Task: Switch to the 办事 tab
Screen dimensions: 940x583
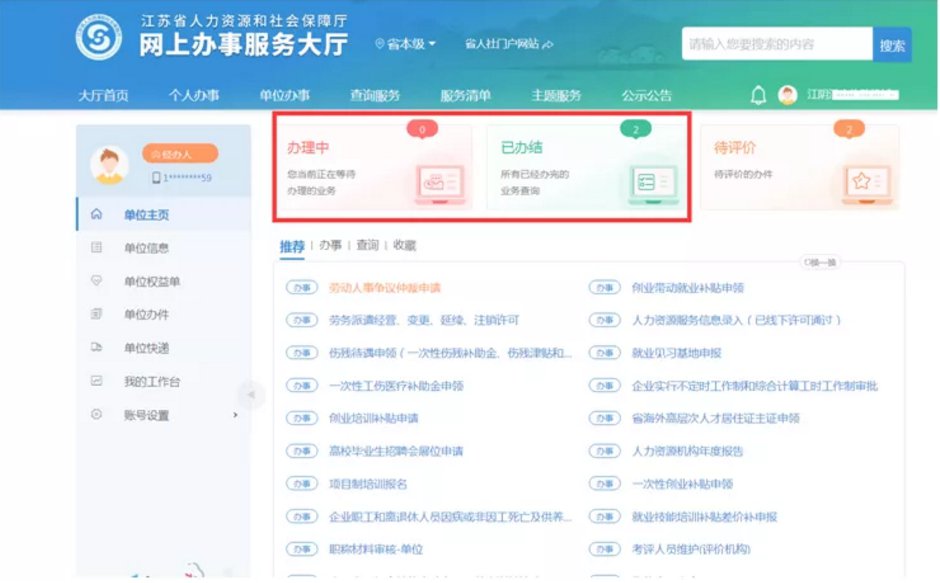Action: coord(330,245)
